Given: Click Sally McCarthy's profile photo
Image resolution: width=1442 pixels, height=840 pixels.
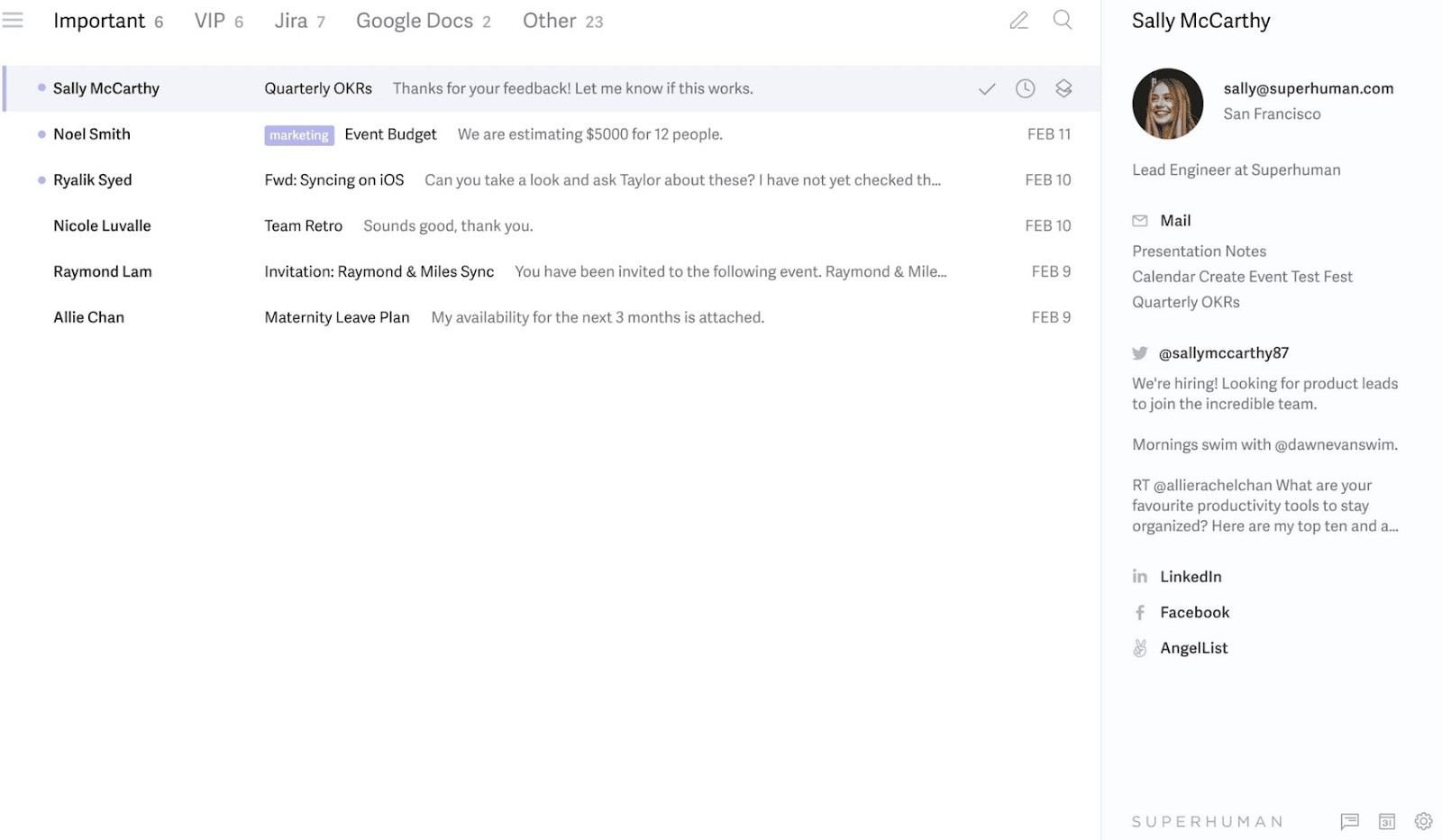Looking at the screenshot, I should coord(1166,103).
